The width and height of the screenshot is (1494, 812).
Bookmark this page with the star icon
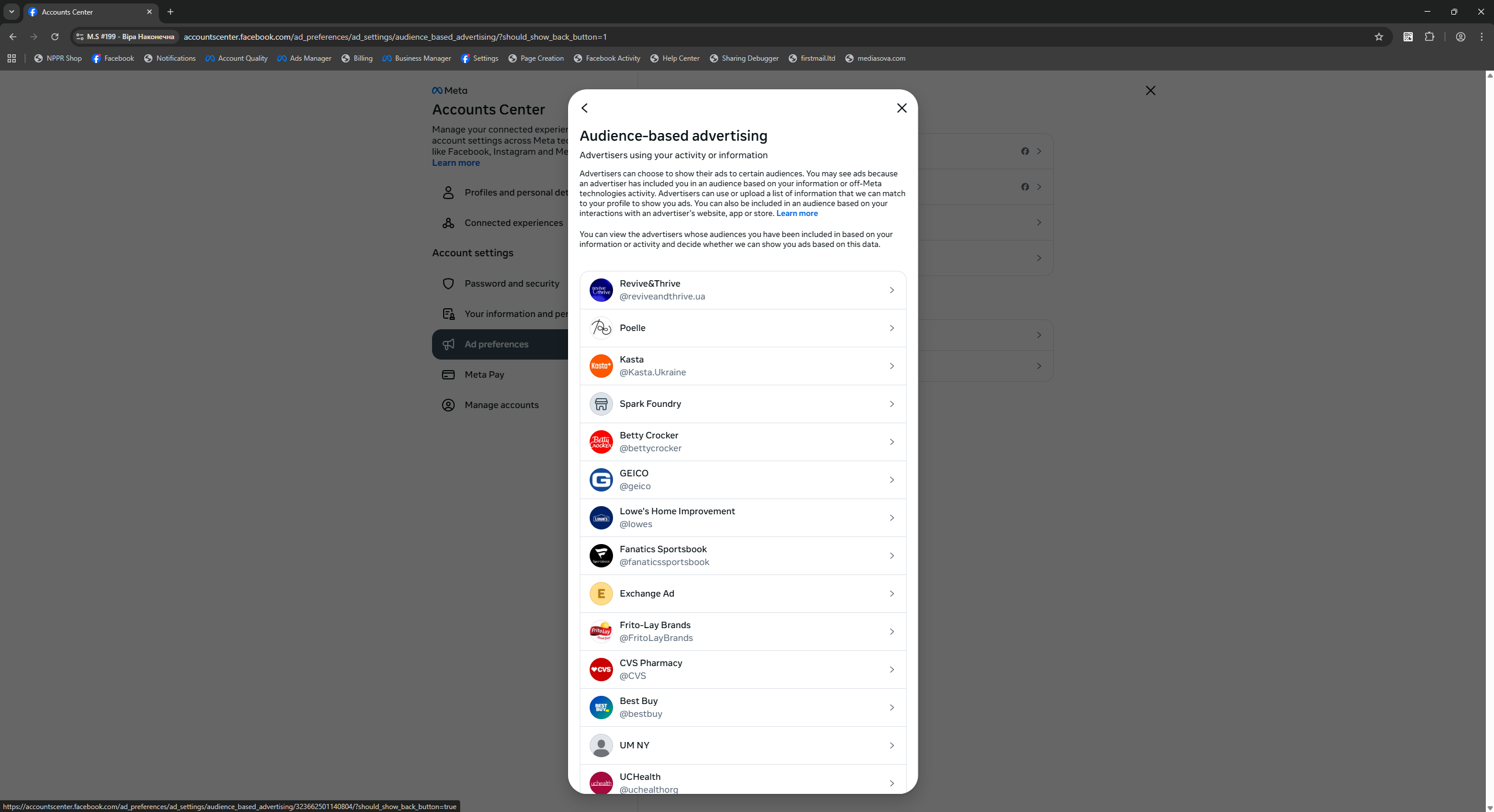(1379, 37)
